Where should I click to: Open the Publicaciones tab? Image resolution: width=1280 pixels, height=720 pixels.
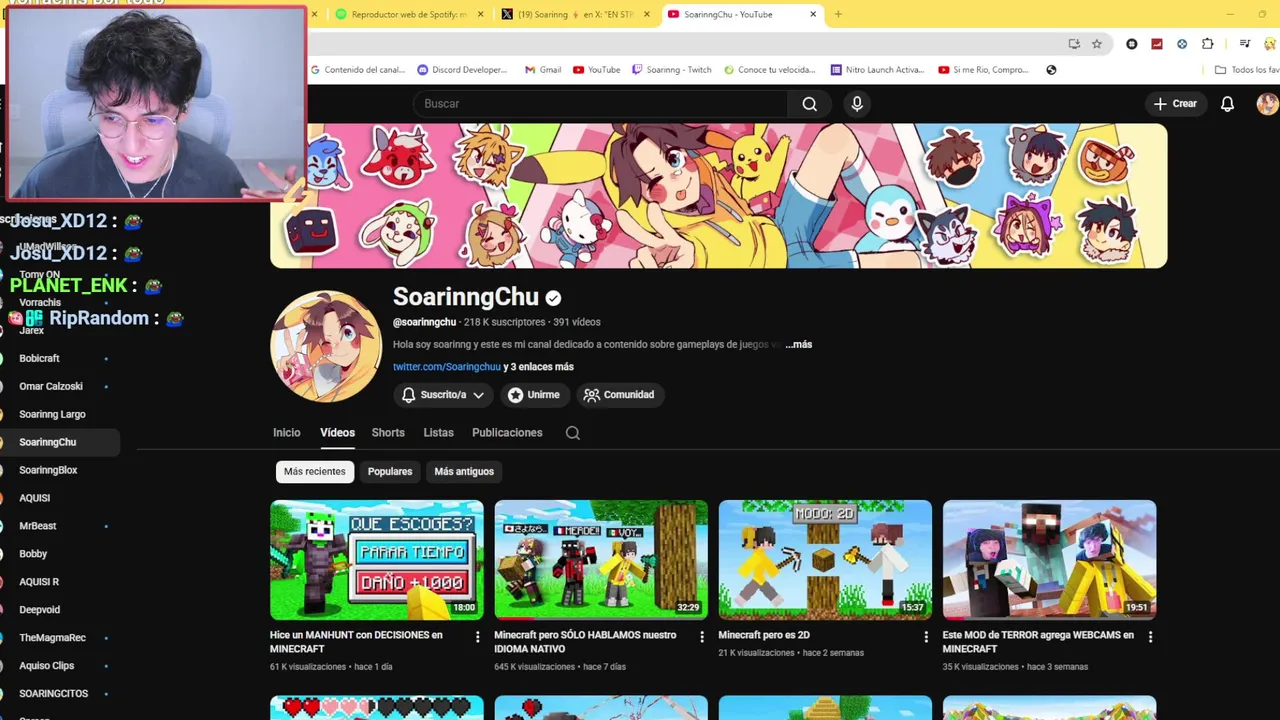pos(507,433)
